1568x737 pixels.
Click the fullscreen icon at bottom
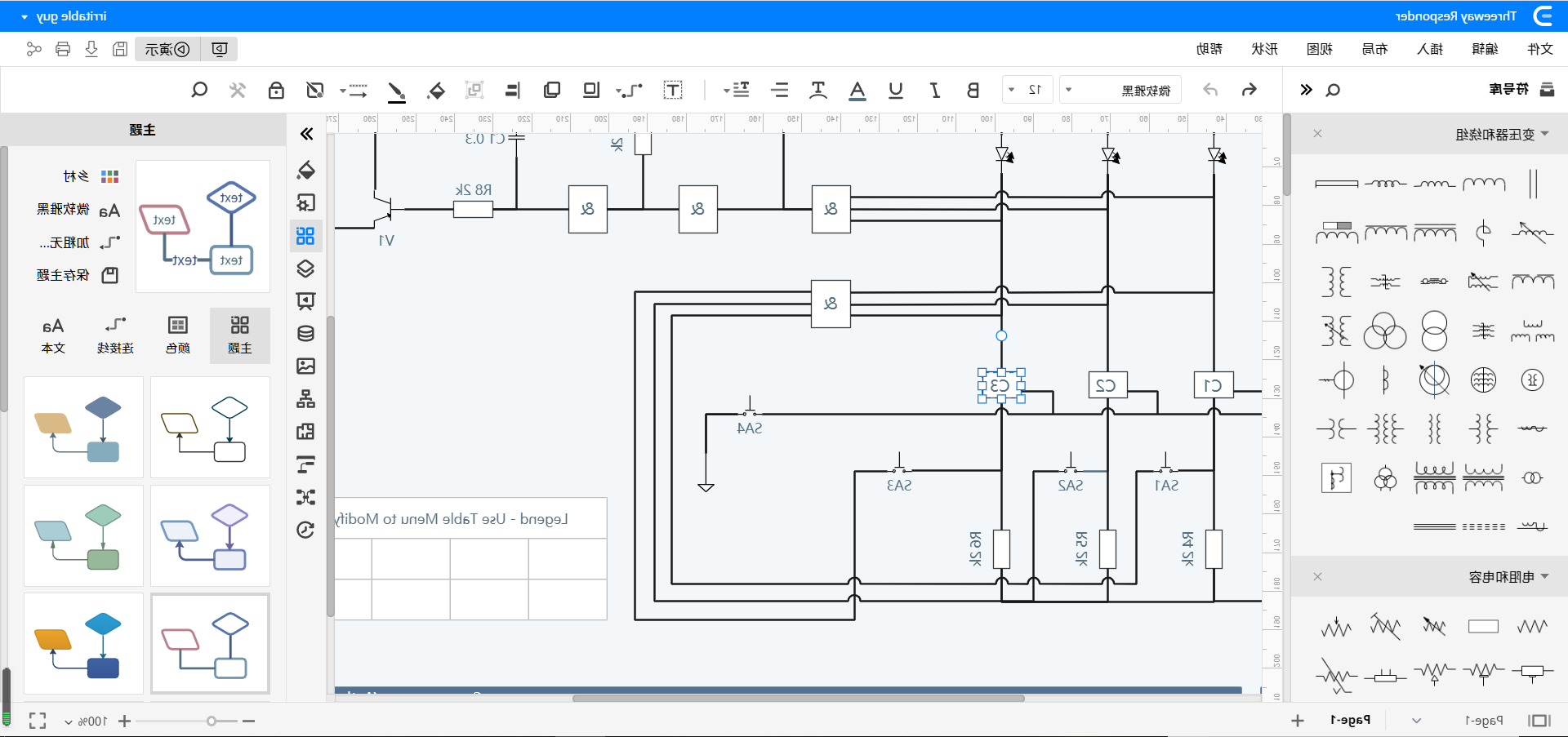(37, 721)
